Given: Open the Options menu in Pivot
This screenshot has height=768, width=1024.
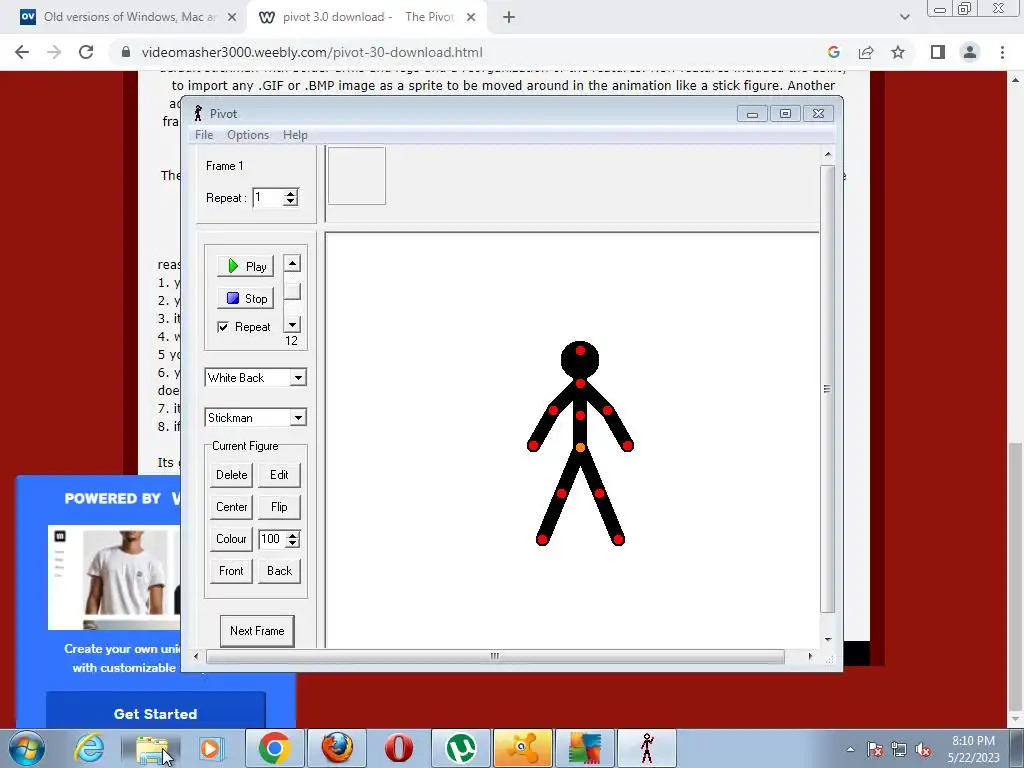Looking at the screenshot, I should coord(248,135).
